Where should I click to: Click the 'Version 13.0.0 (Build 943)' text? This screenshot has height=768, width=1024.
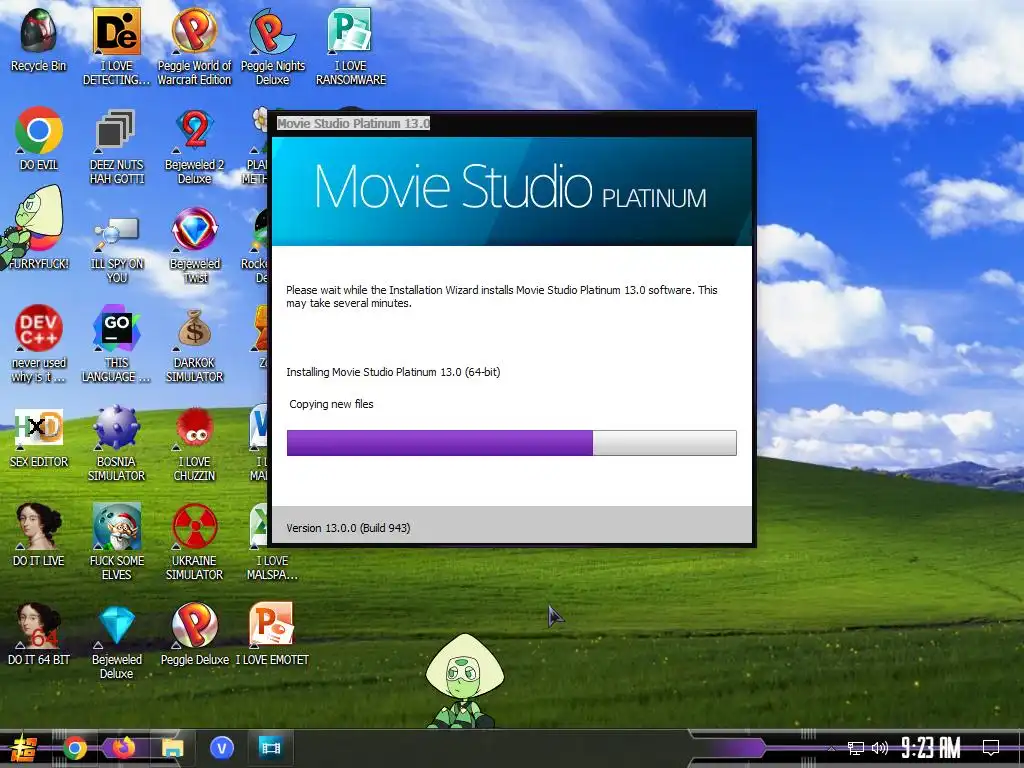click(x=348, y=528)
